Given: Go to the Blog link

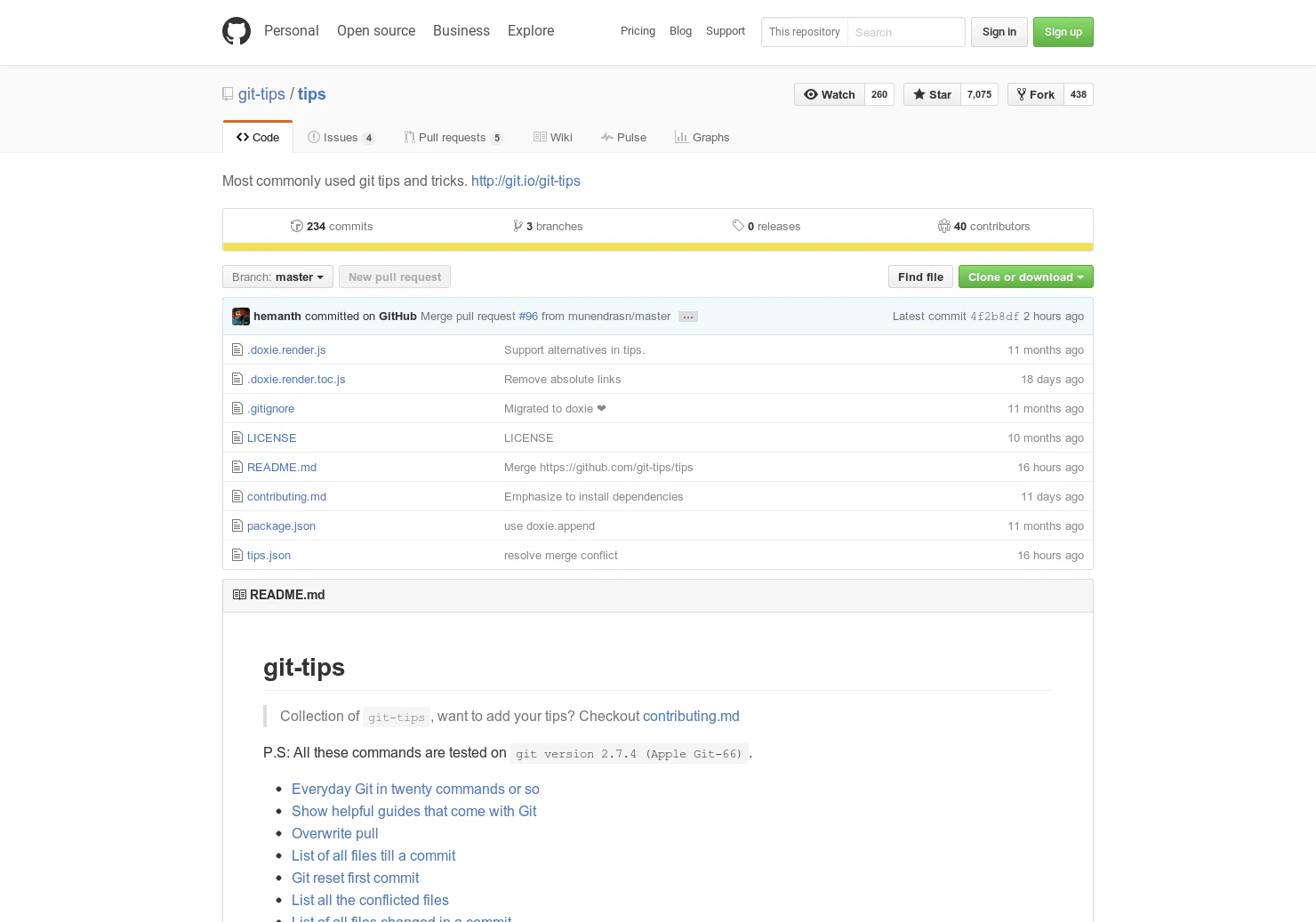Looking at the screenshot, I should [x=680, y=31].
